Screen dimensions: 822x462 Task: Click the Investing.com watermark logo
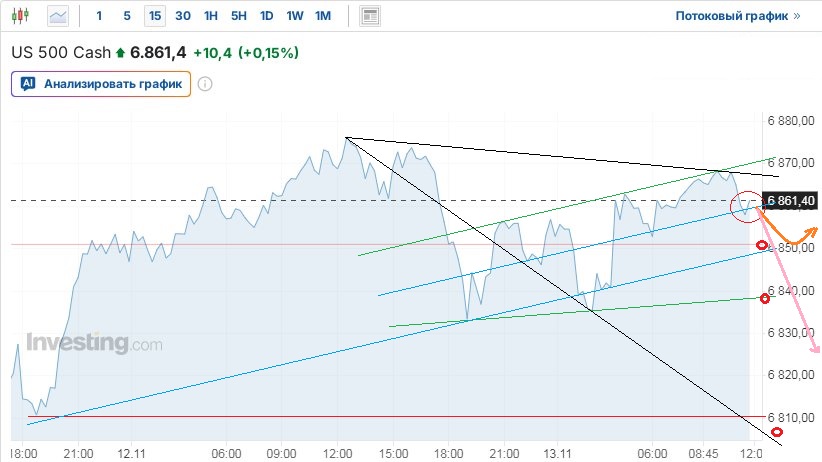[x=93, y=343]
